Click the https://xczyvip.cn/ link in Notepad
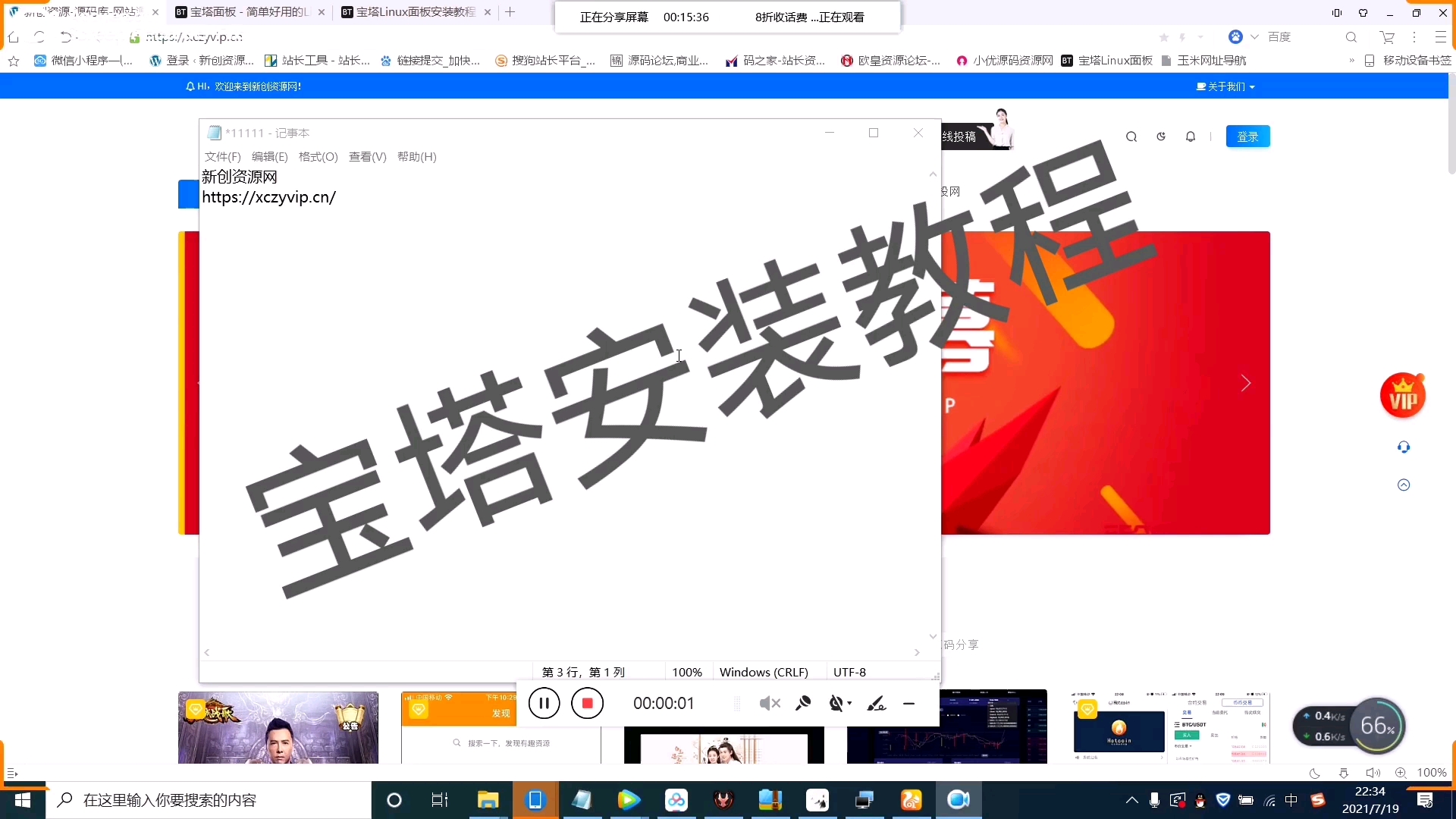The image size is (1456, 819). pos(268,197)
